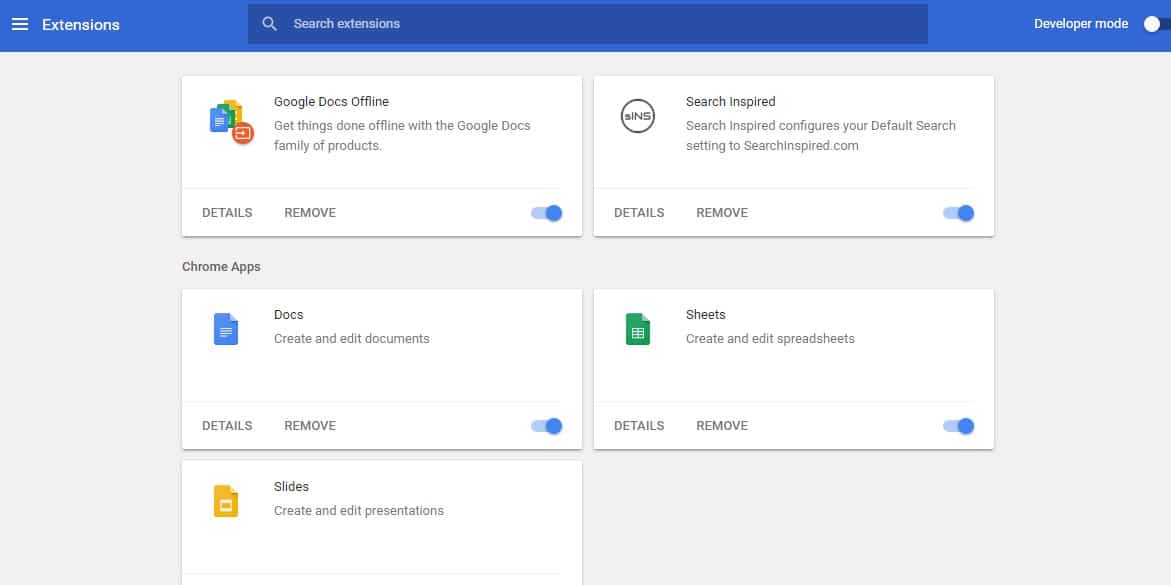Screen dimensions: 1171x585
Task: Enable Developer mode toggle
Action: click(x=1155, y=24)
